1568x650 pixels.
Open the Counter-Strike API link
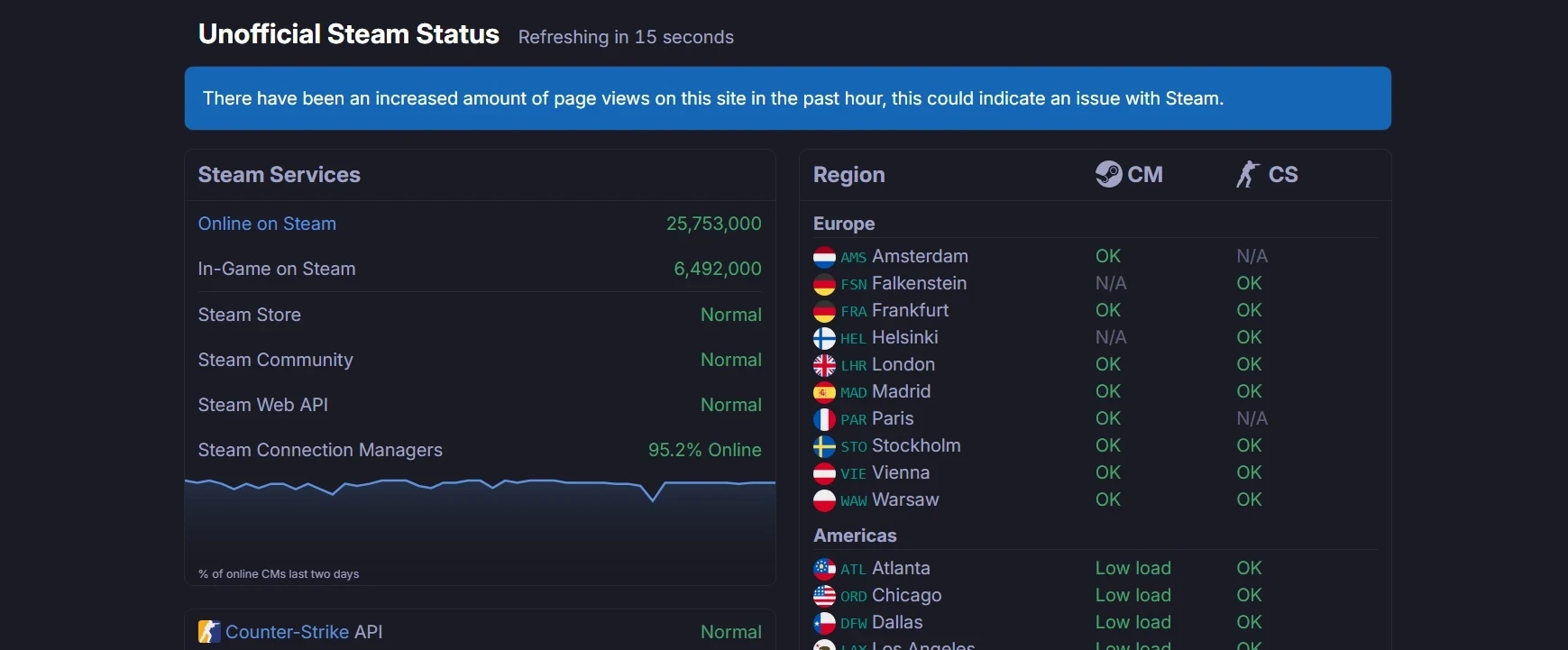[x=287, y=632]
